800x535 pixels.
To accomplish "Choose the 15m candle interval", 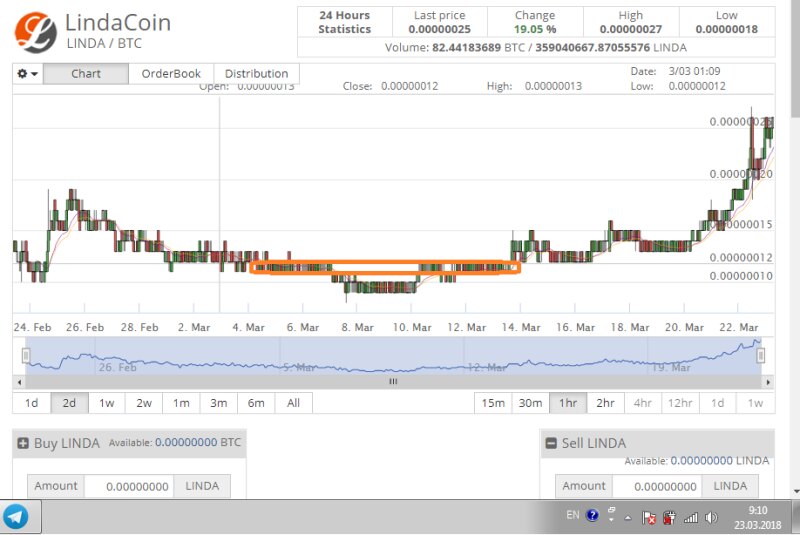I will (x=493, y=403).
